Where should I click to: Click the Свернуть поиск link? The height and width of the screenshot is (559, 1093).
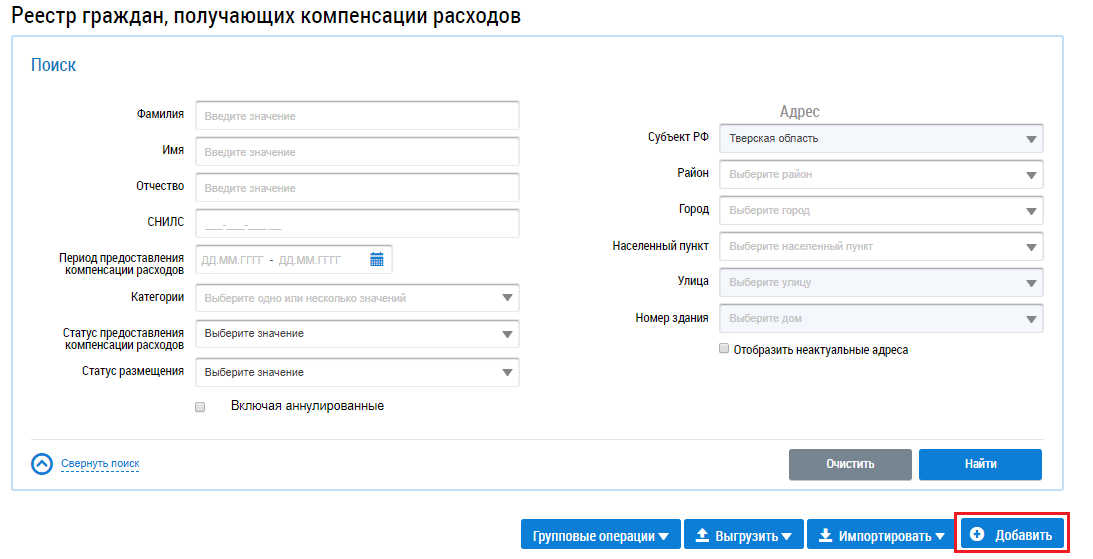[100, 464]
